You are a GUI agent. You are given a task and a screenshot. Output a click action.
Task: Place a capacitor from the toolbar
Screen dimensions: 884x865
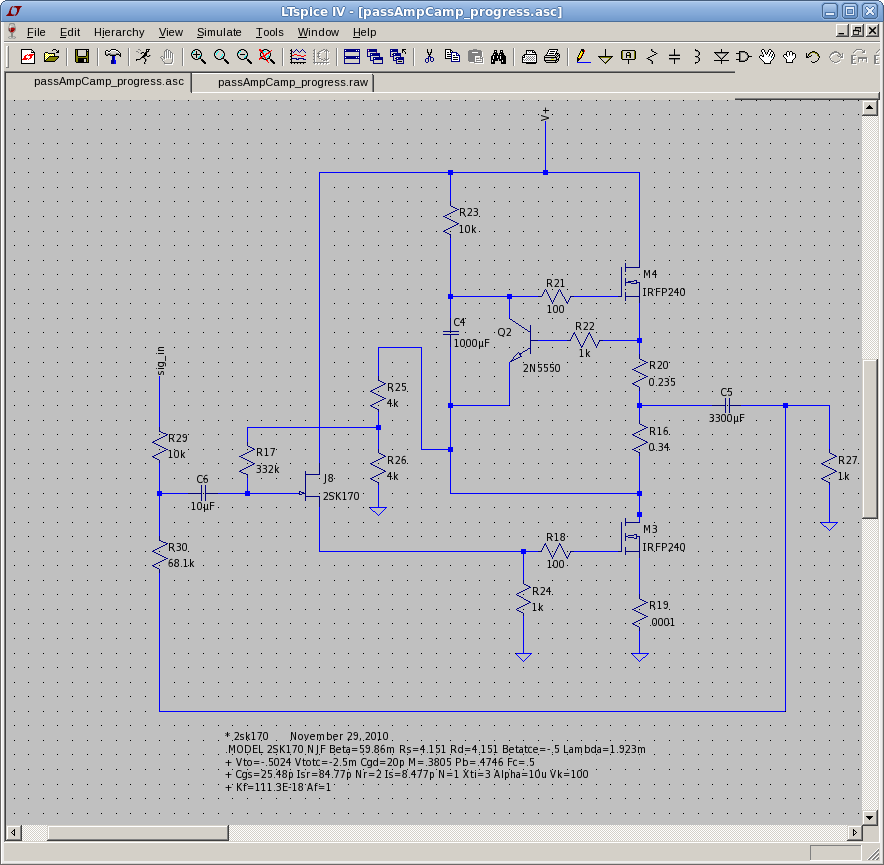[x=674, y=56]
